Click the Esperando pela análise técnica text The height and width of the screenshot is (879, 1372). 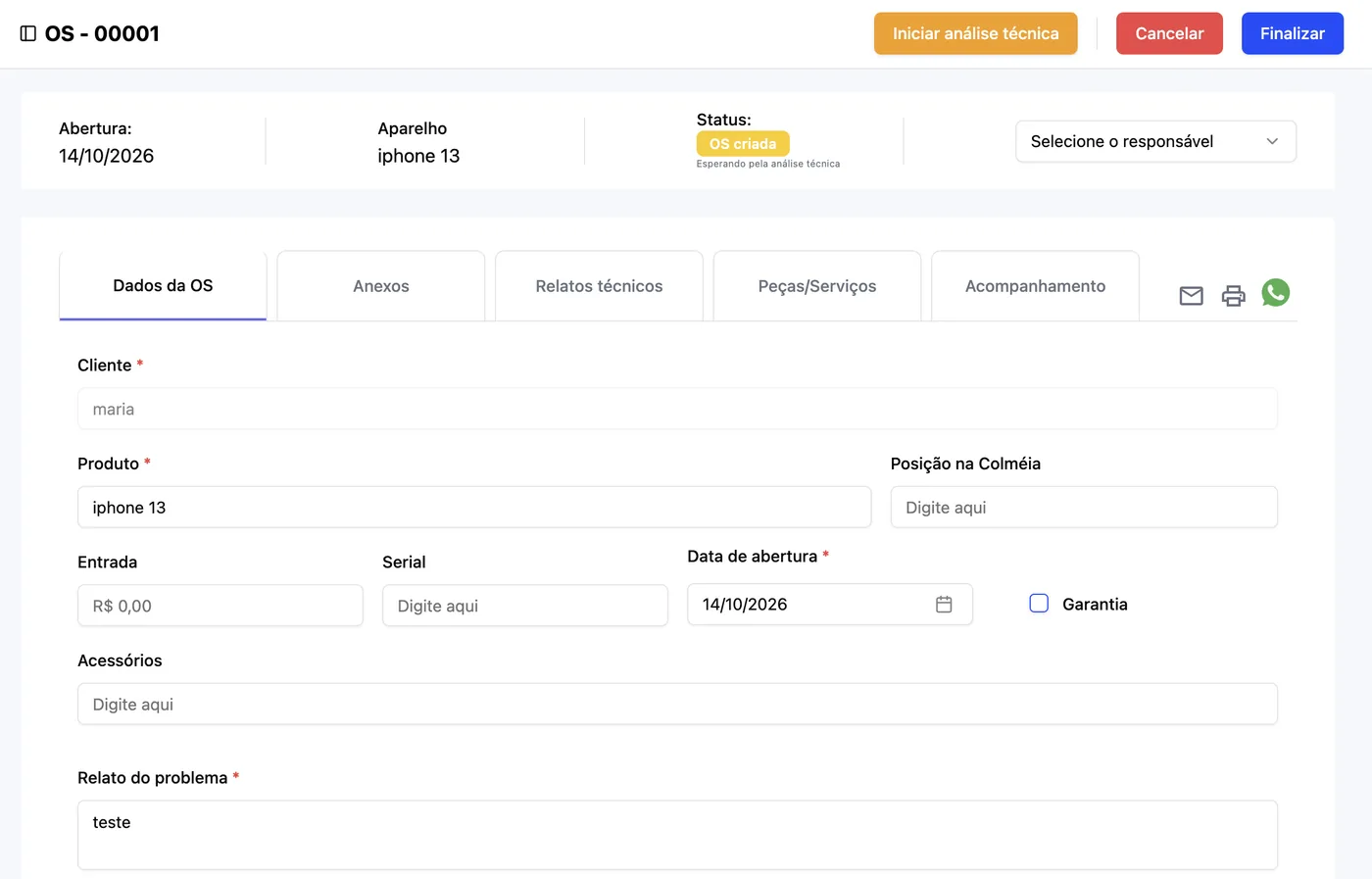(768, 164)
